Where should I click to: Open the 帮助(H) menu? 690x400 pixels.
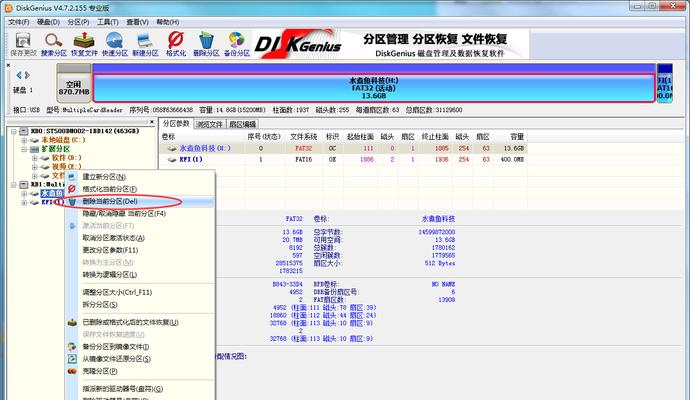[x=168, y=22]
